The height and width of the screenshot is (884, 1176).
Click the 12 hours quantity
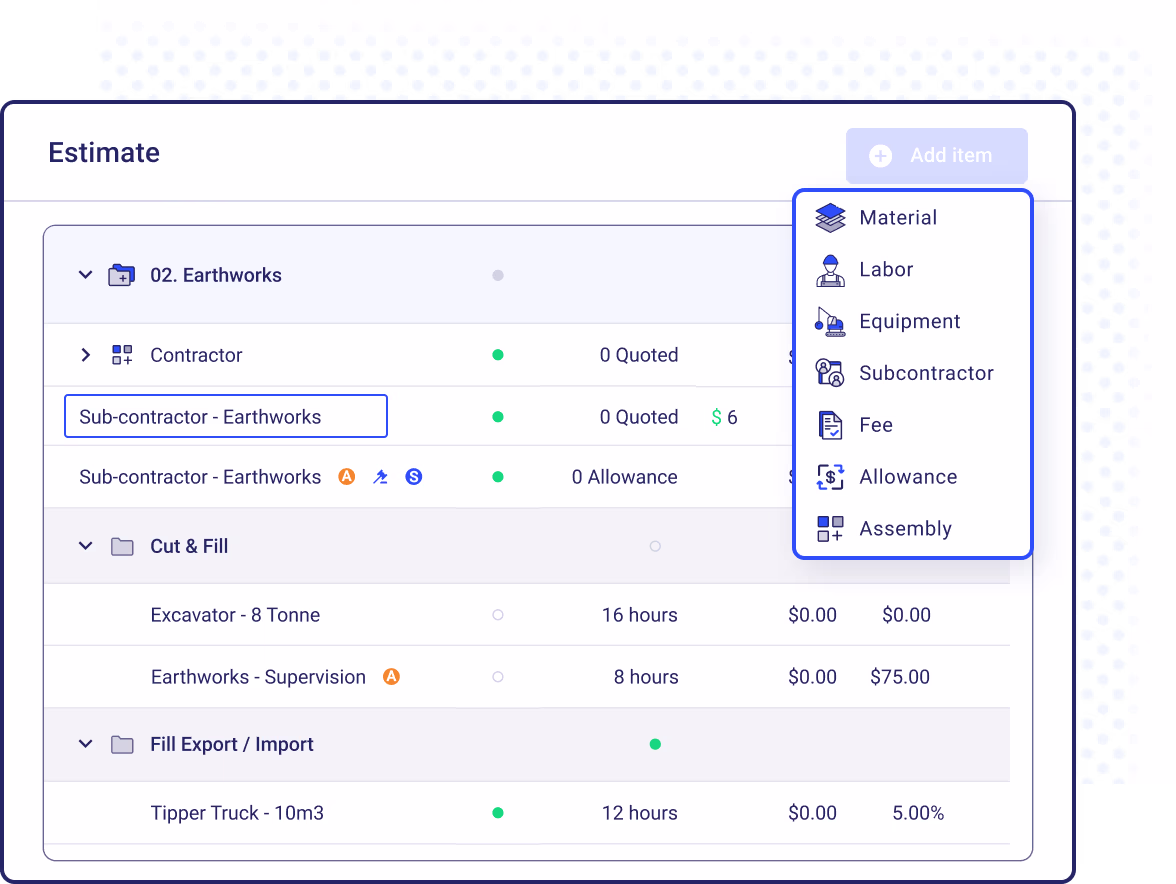(640, 813)
